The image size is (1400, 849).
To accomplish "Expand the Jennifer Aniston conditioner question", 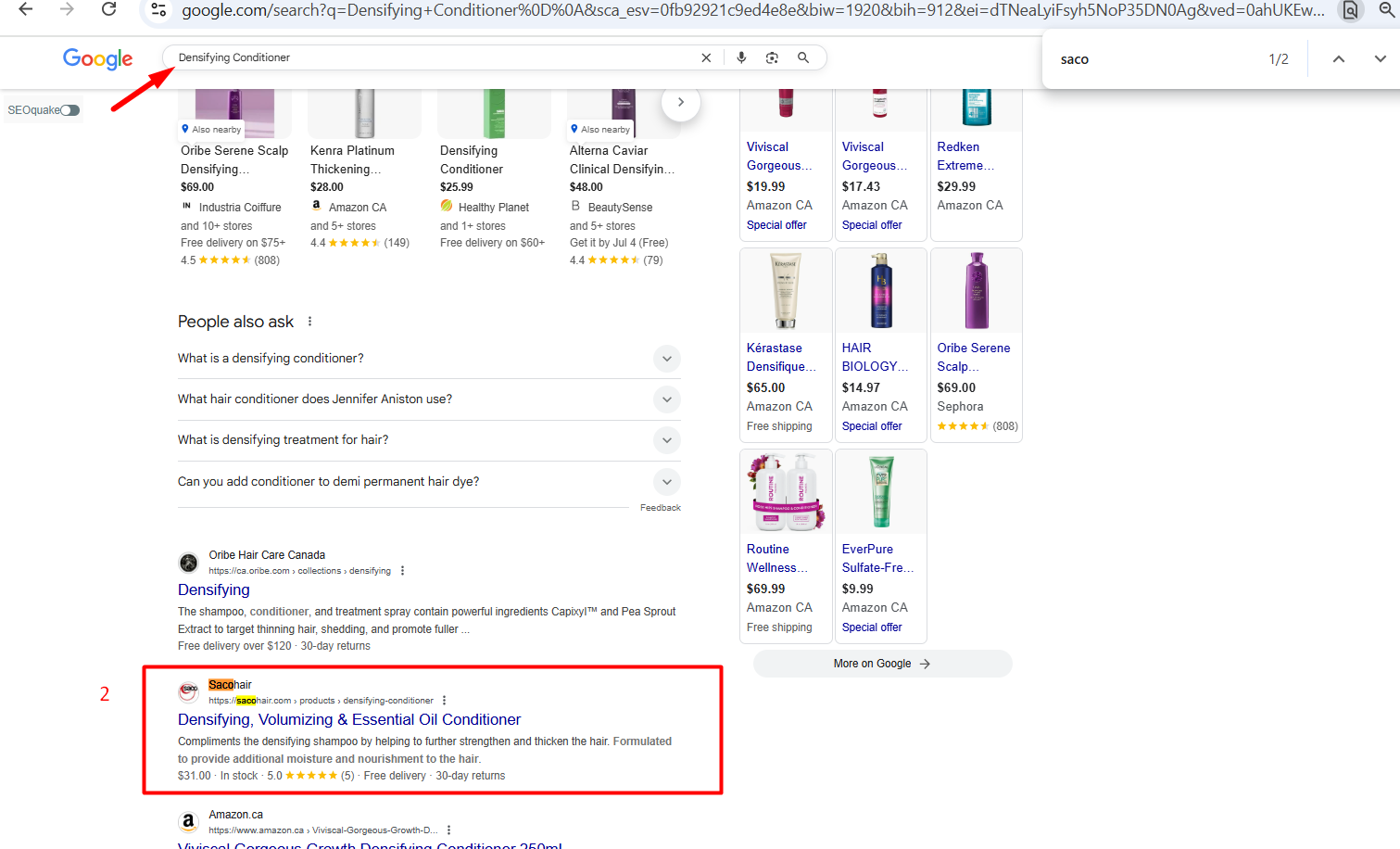I will [x=666, y=399].
